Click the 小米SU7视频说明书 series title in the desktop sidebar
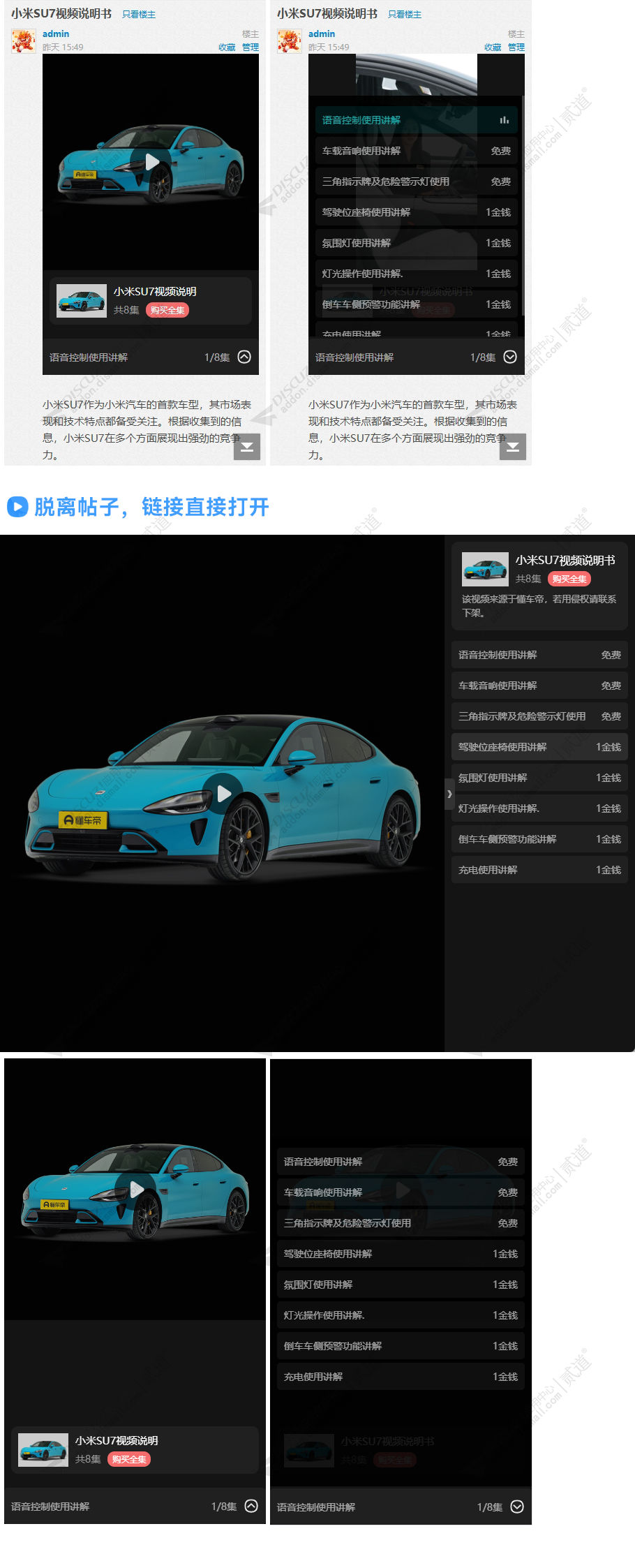This screenshot has height=1568, width=635. click(x=565, y=560)
